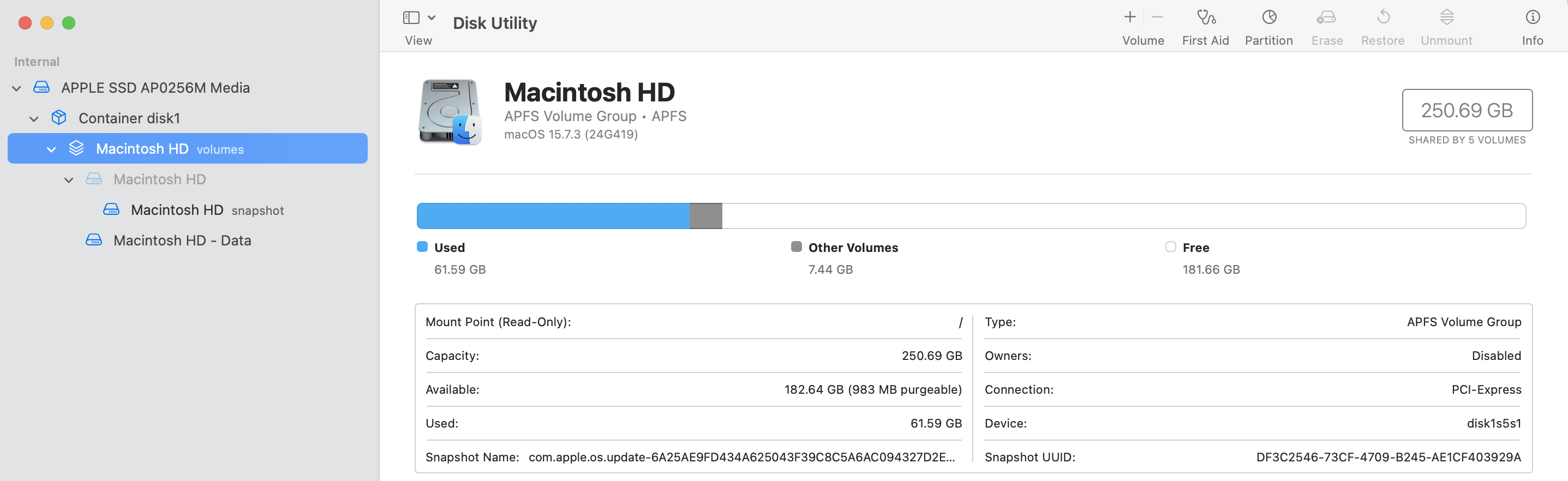Open the View options dropdown arrow

(432, 17)
